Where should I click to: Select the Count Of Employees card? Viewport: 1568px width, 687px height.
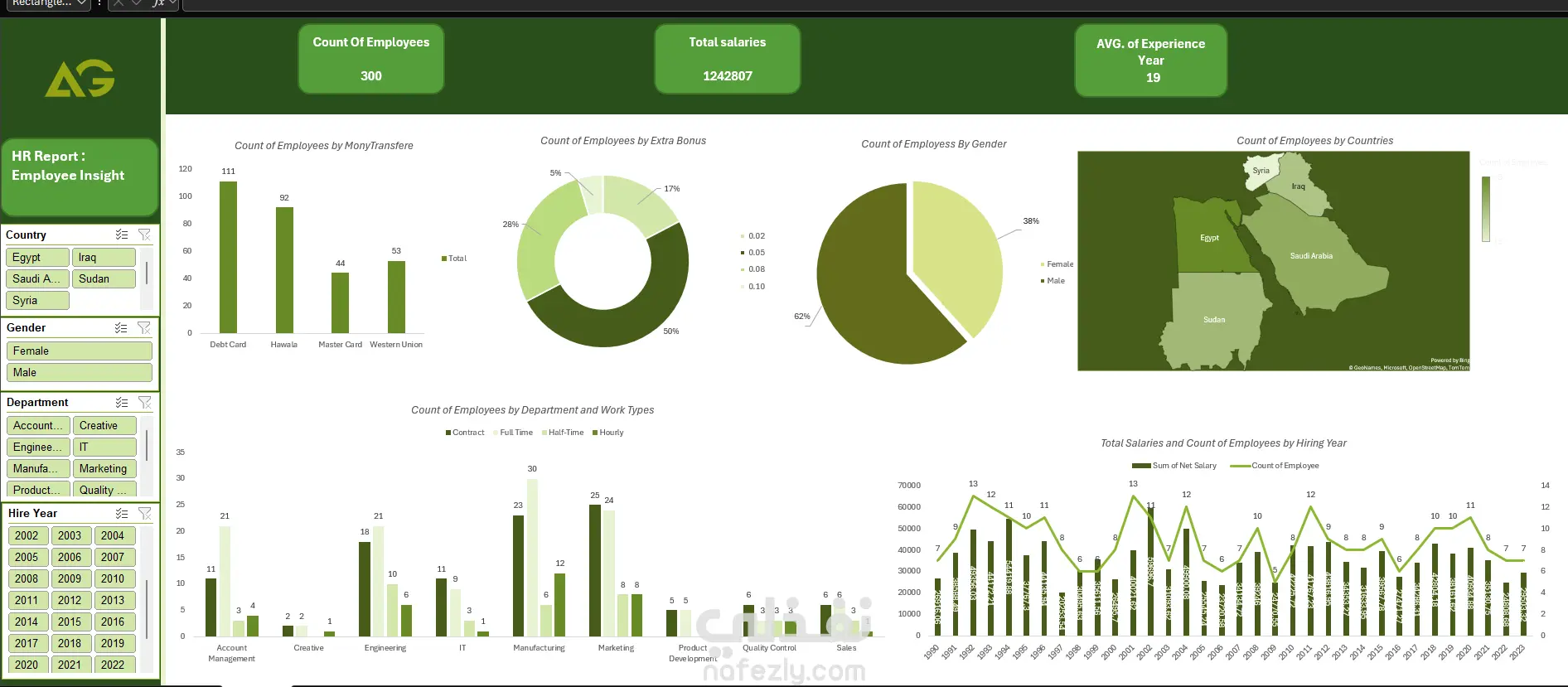[x=371, y=58]
